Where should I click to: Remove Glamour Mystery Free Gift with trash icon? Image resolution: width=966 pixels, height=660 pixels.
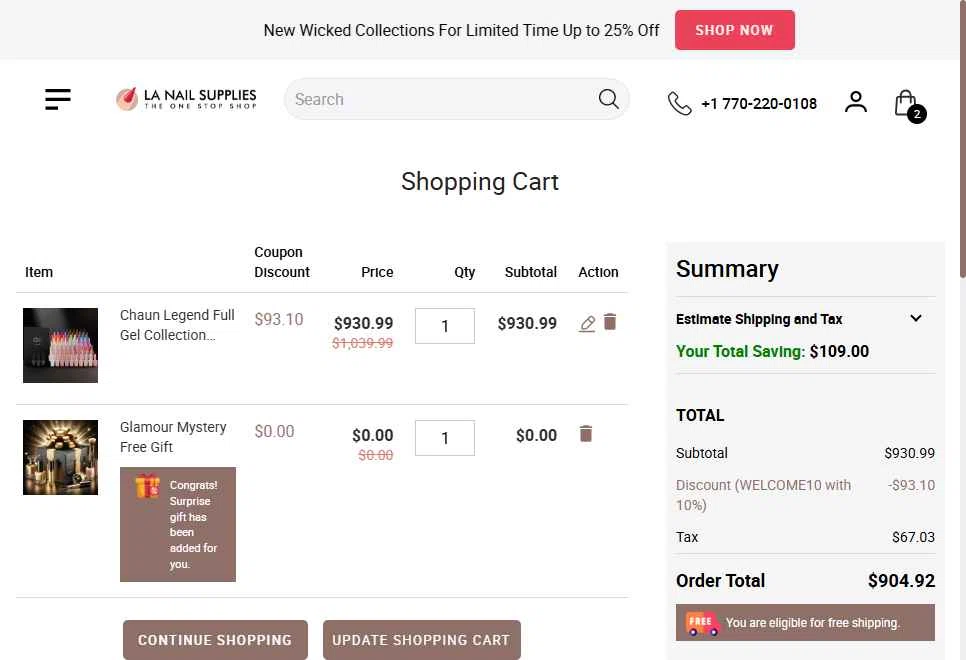586,434
